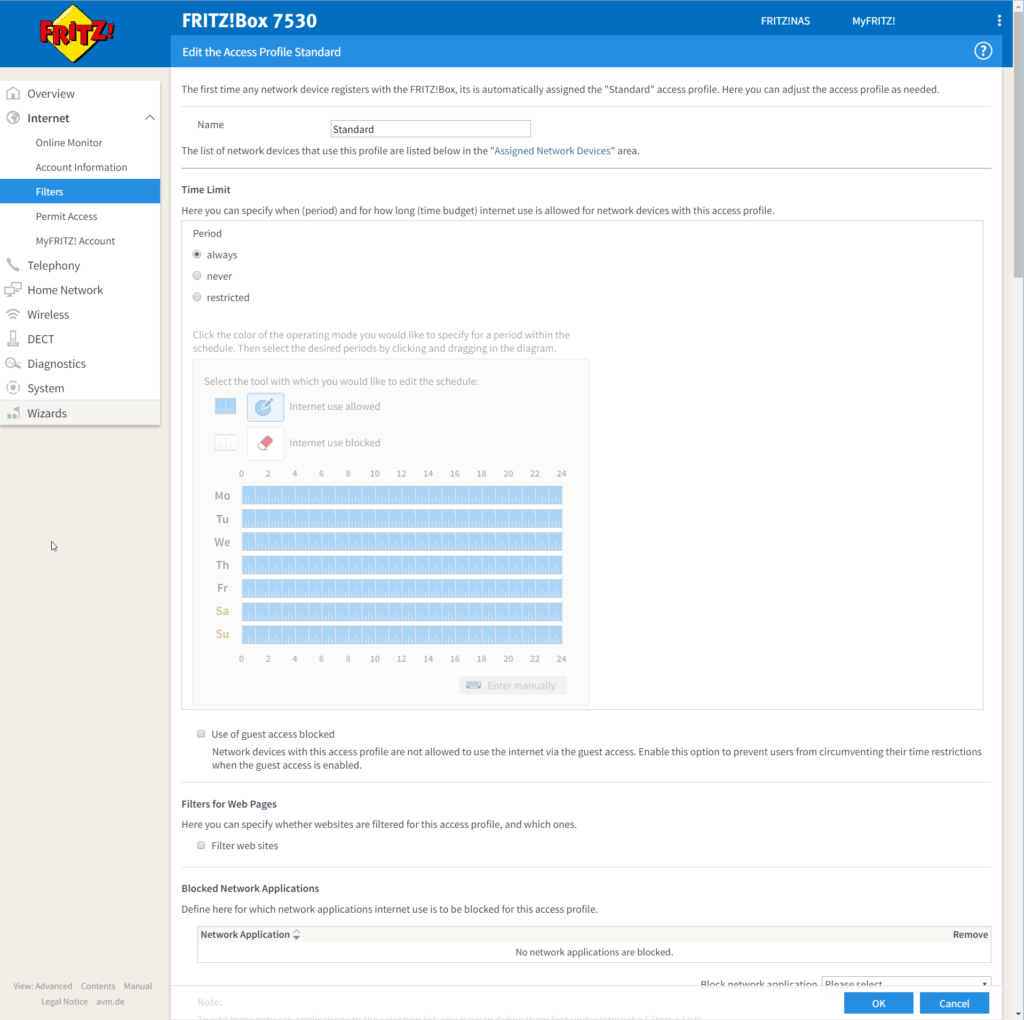1024x1020 pixels.
Task: Follow the 'Assigned Network Devices' link
Action: coord(553,151)
